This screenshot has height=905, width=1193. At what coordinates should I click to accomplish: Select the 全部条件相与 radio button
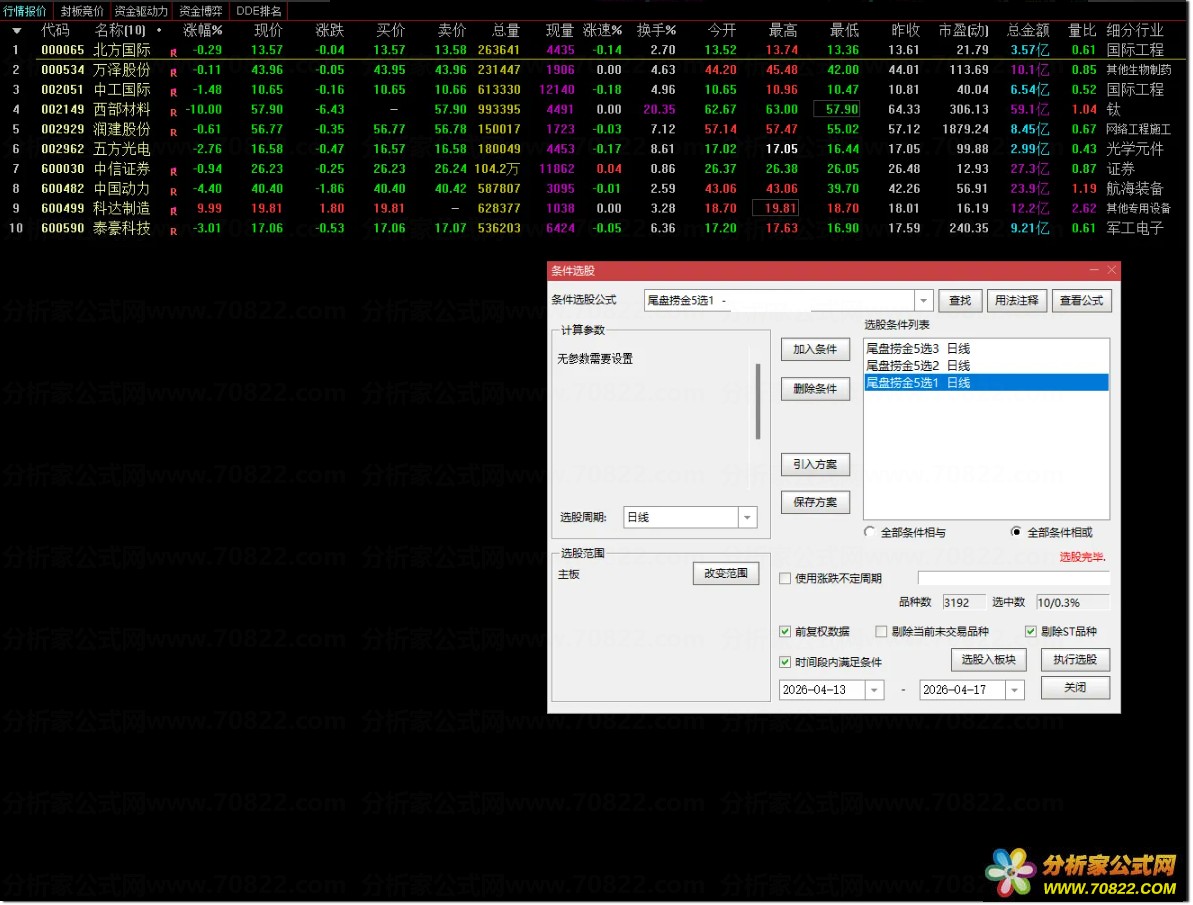tap(870, 533)
